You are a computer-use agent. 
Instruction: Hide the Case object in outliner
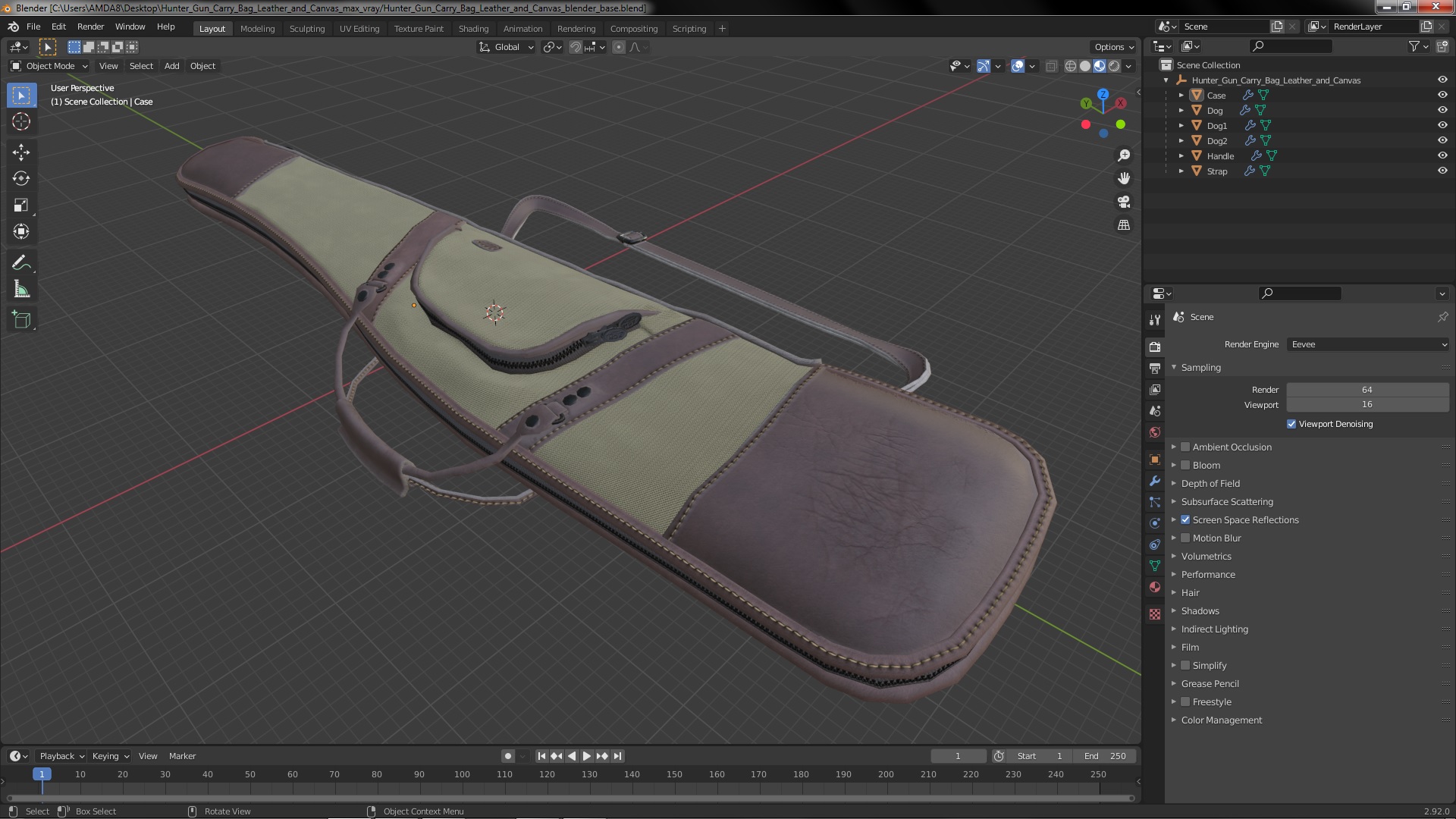1442,95
